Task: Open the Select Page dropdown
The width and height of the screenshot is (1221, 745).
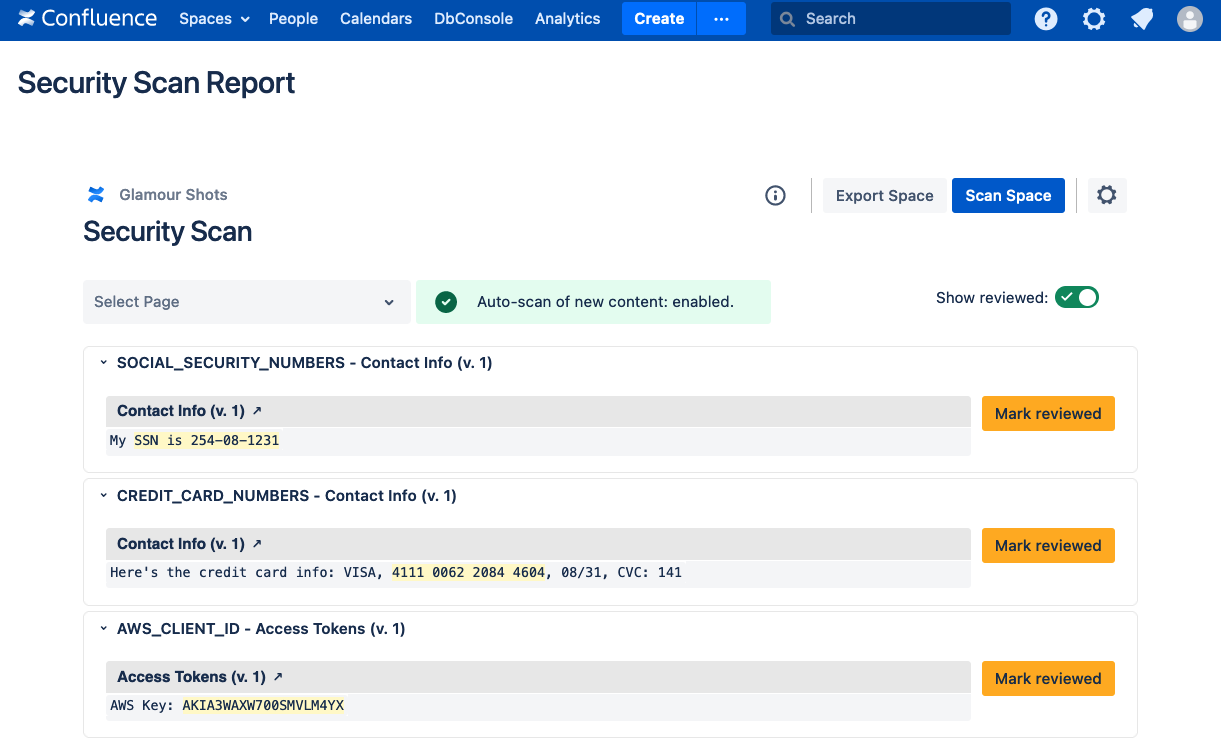Action: tap(246, 302)
